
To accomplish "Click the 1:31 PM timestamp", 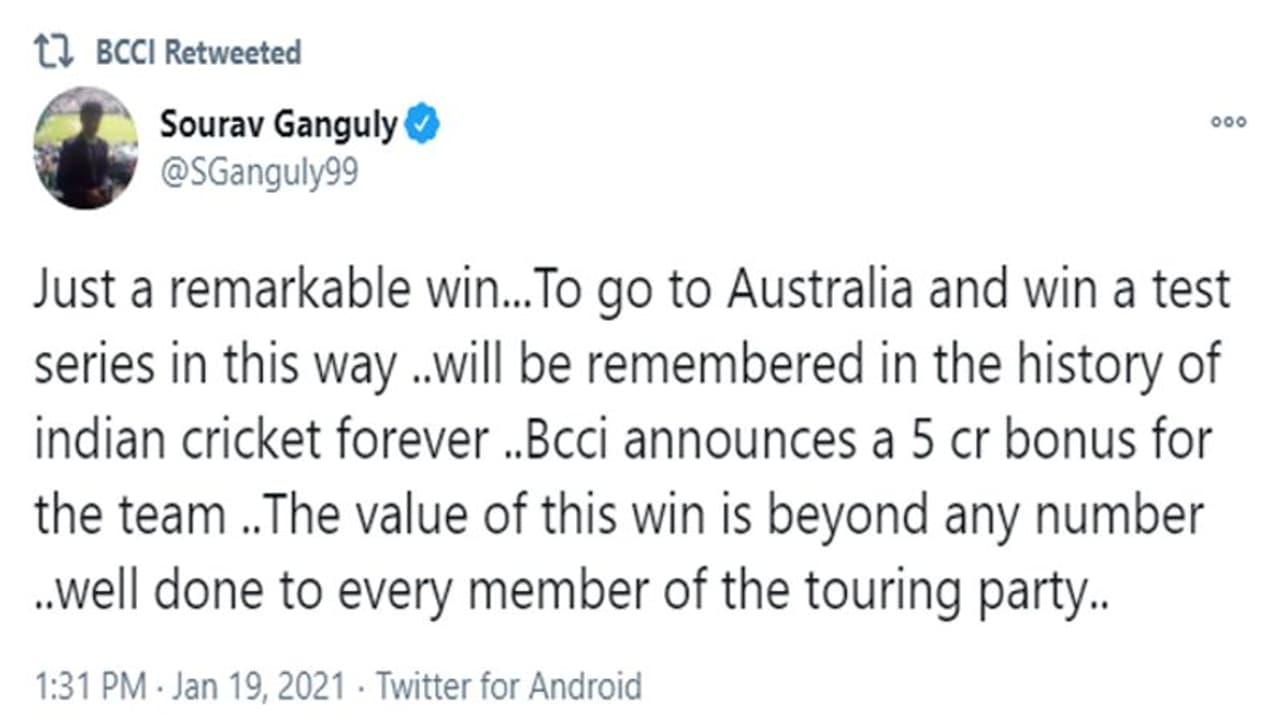I will 90,687.
